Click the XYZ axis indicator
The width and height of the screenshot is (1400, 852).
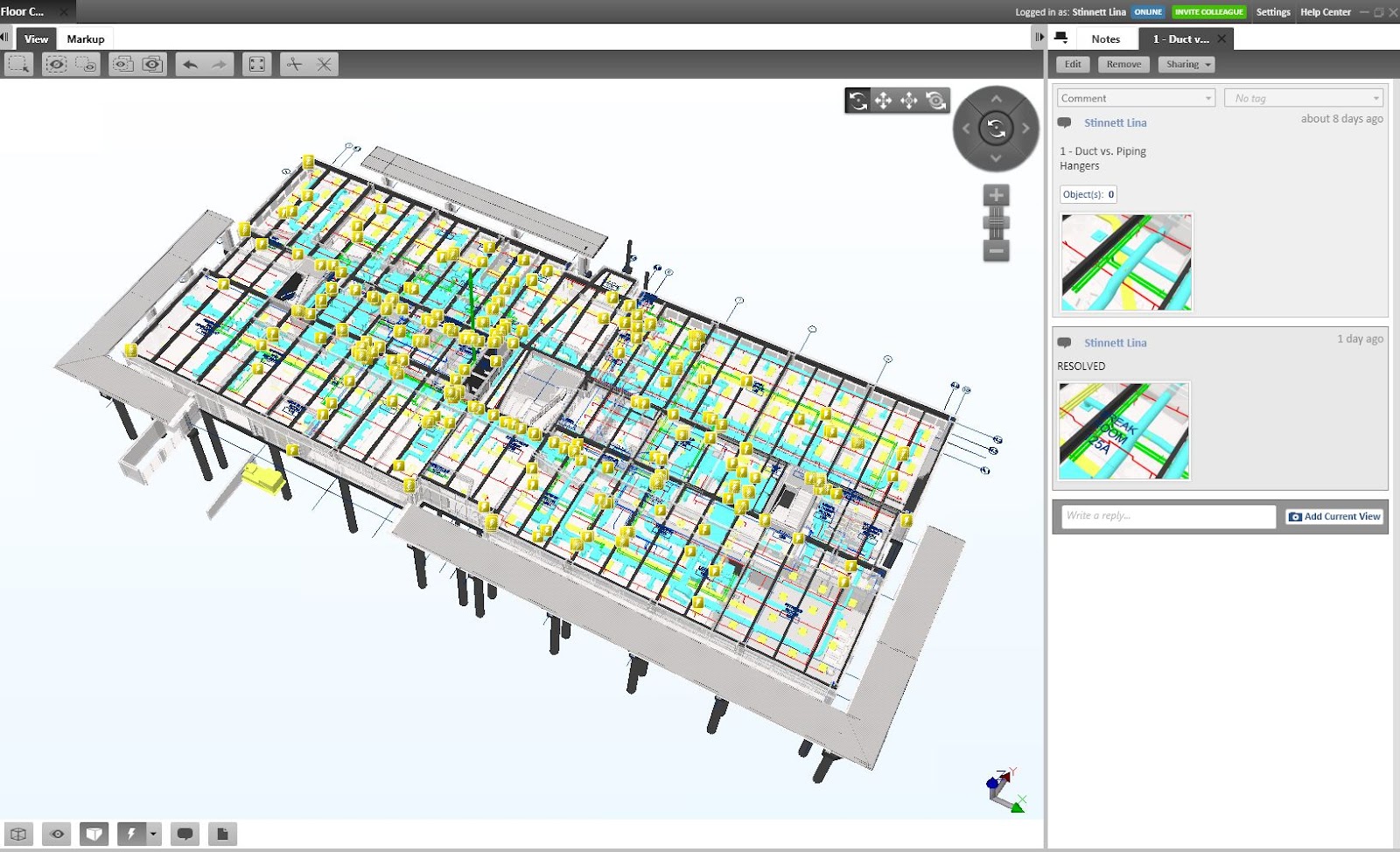coord(1006,790)
